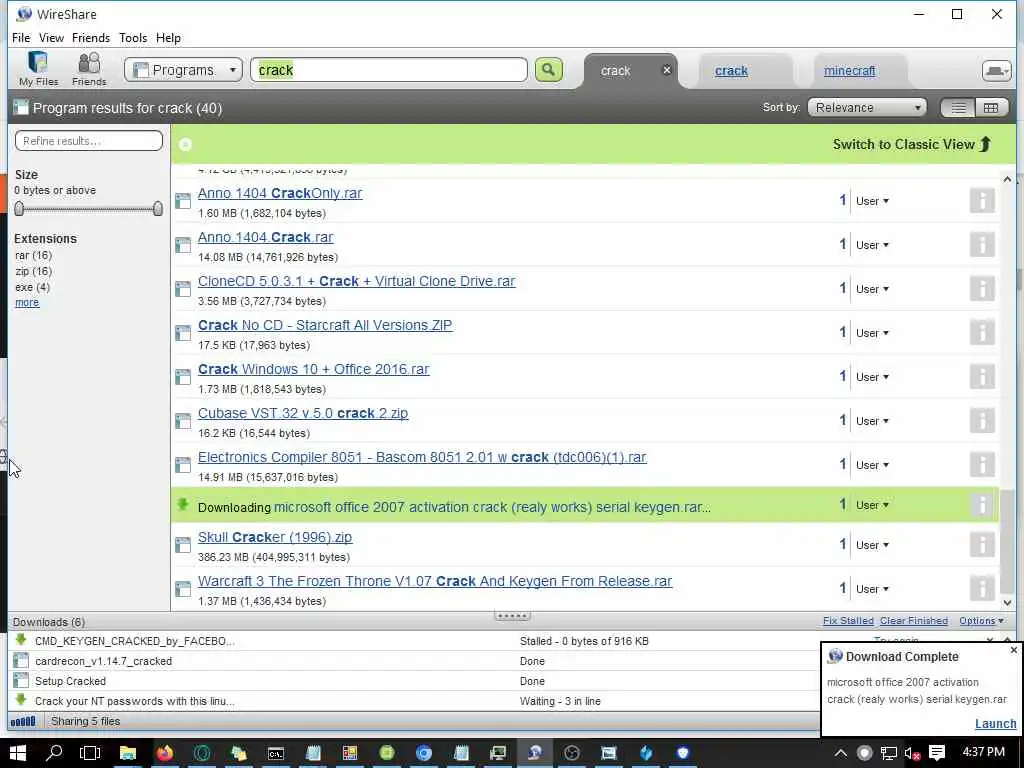Screen dimensions: 1024x768
Task: Click the Refine results field
Action: (x=89, y=140)
